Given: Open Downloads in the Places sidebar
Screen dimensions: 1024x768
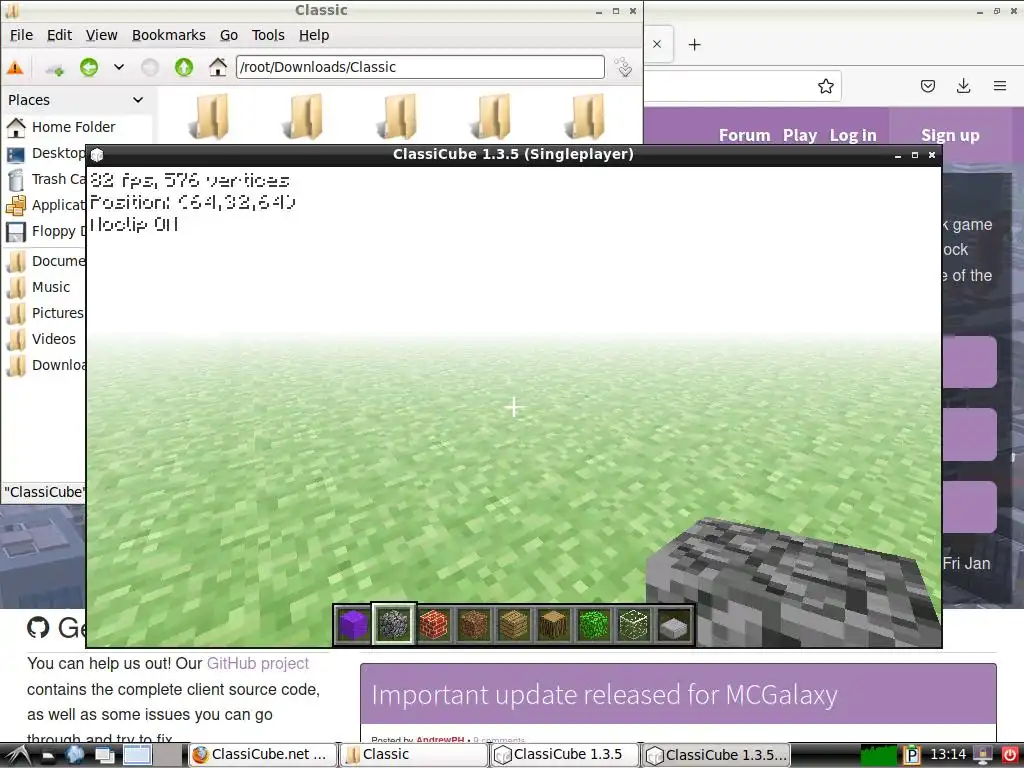Looking at the screenshot, I should 46,365.
